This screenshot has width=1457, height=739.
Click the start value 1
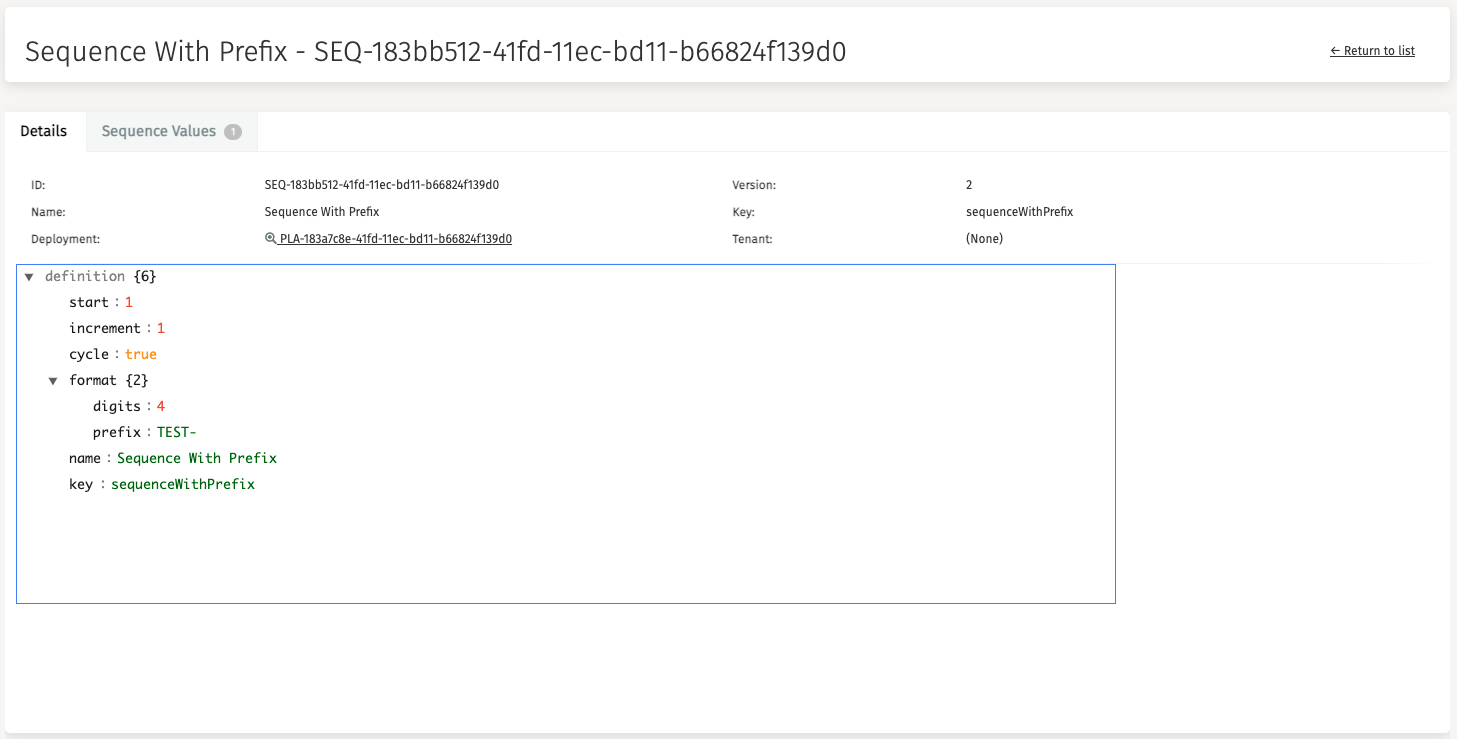tap(129, 302)
